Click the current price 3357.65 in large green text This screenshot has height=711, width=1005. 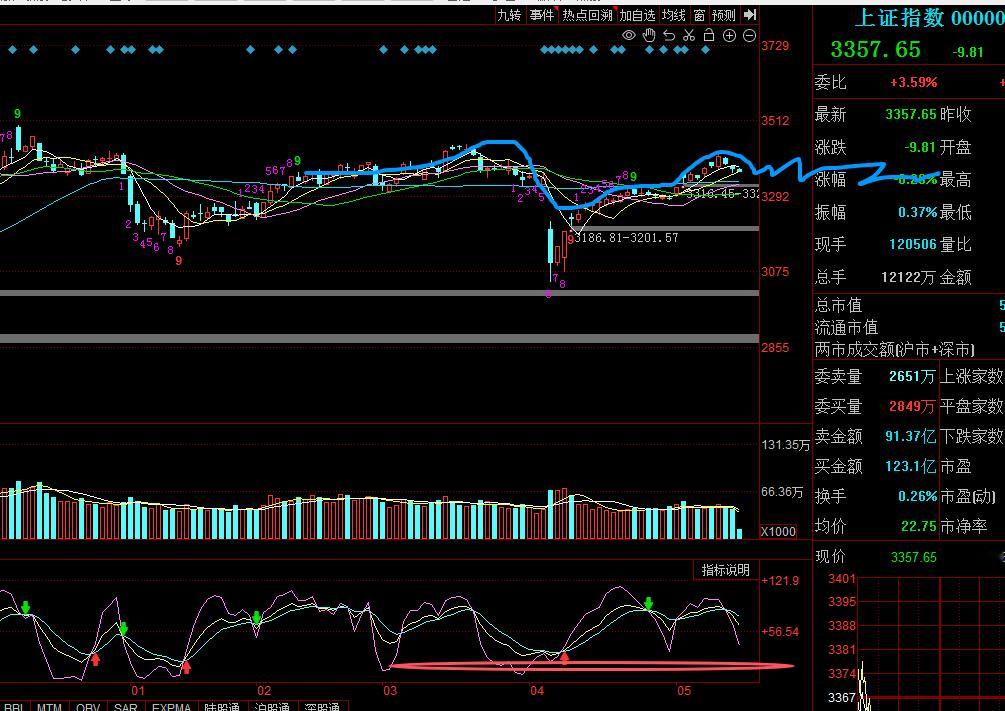(x=876, y=49)
